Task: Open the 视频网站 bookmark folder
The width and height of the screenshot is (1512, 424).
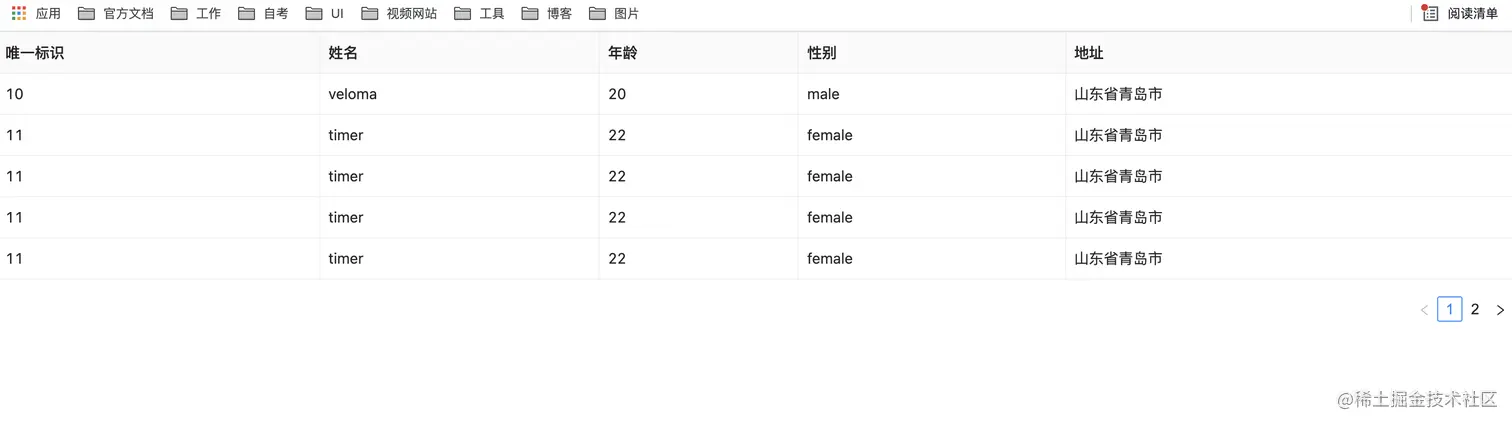Action: click(x=399, y=13)
